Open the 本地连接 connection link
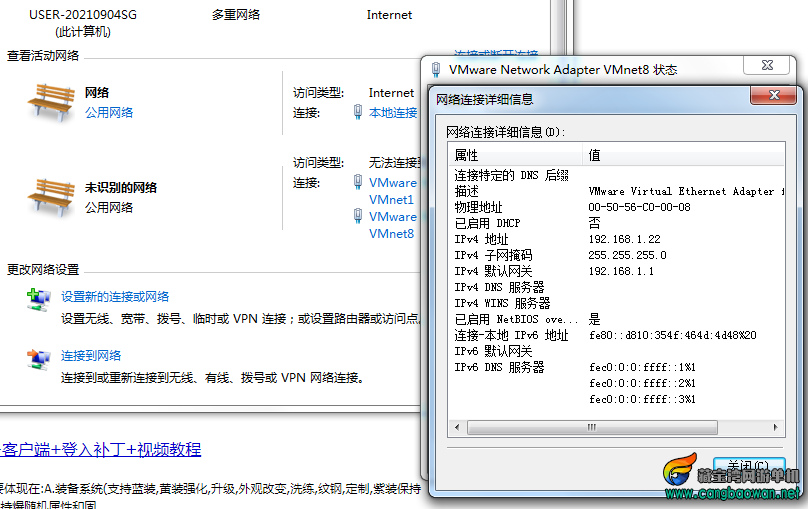 click(393, 112)
